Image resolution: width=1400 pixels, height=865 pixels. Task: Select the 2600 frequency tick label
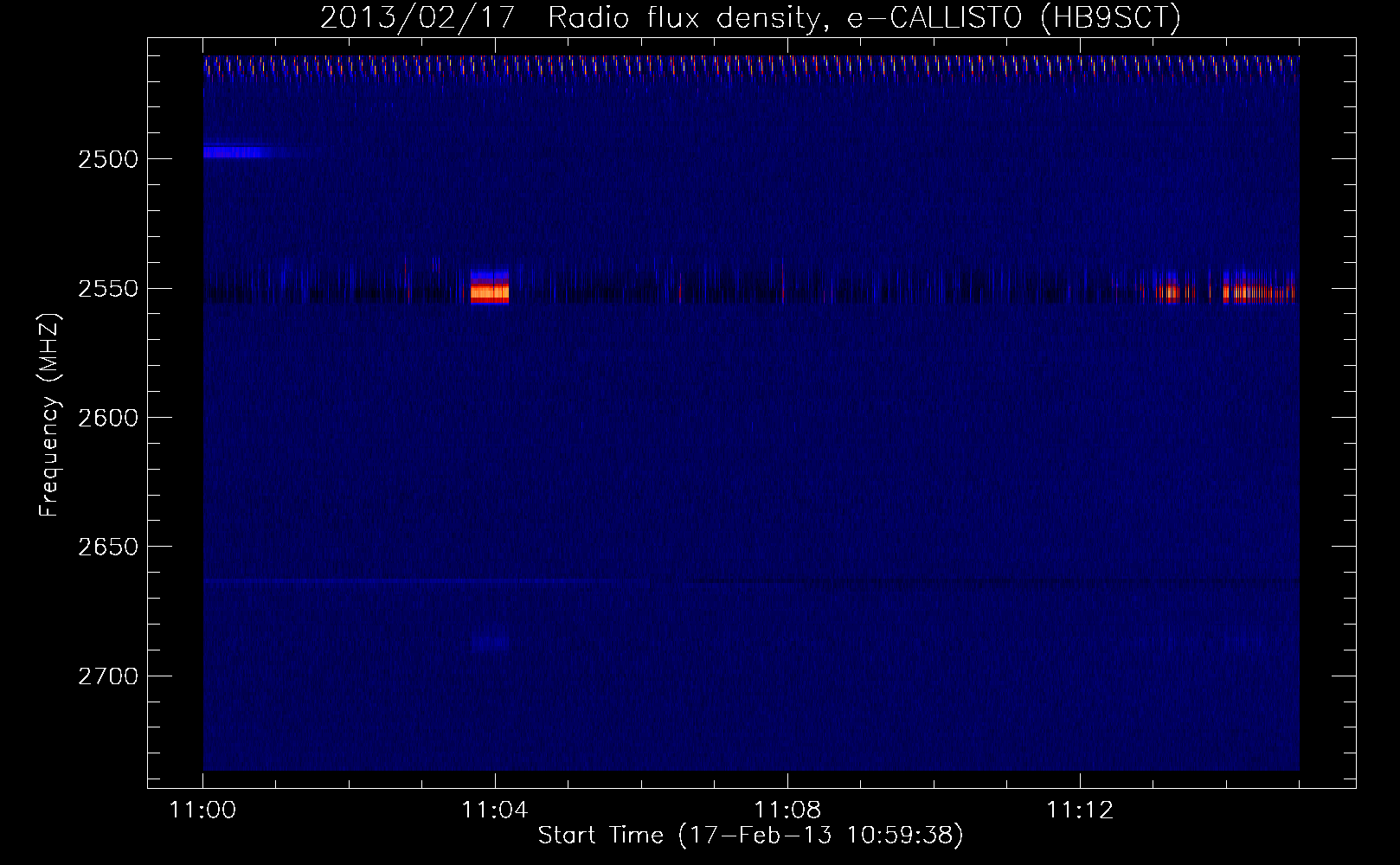click(109, 417)
